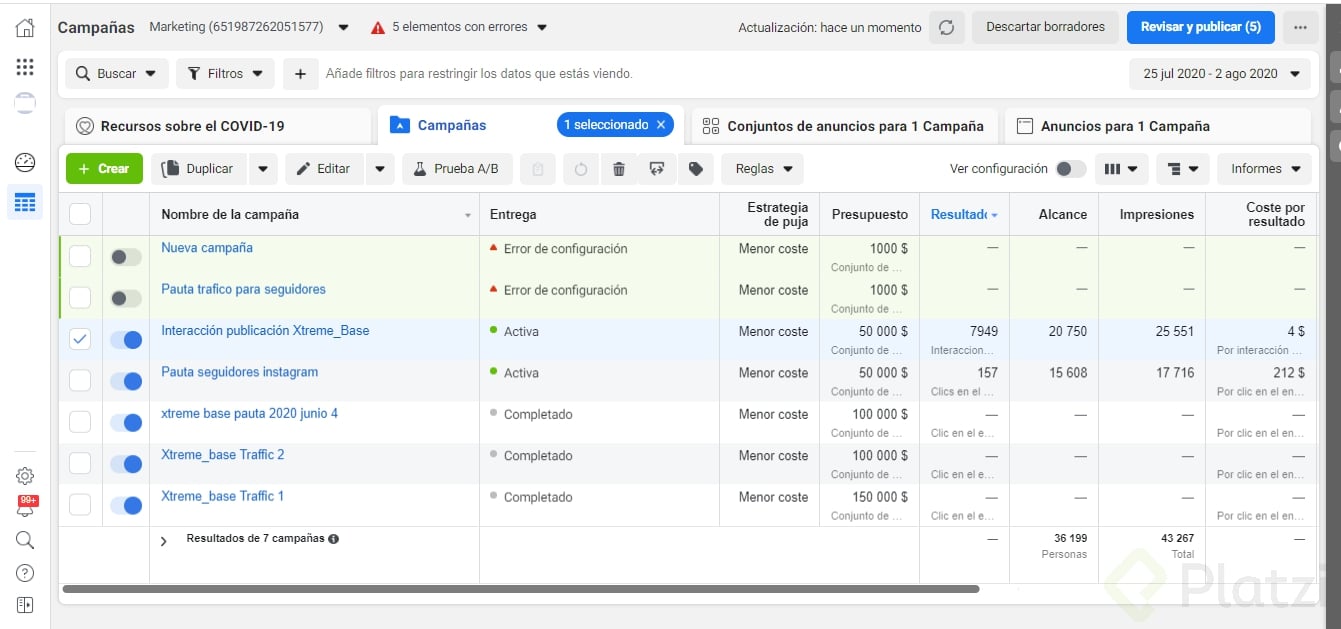
Task: Click the collapse sidebar panel icon
Action: click(25, 605)
